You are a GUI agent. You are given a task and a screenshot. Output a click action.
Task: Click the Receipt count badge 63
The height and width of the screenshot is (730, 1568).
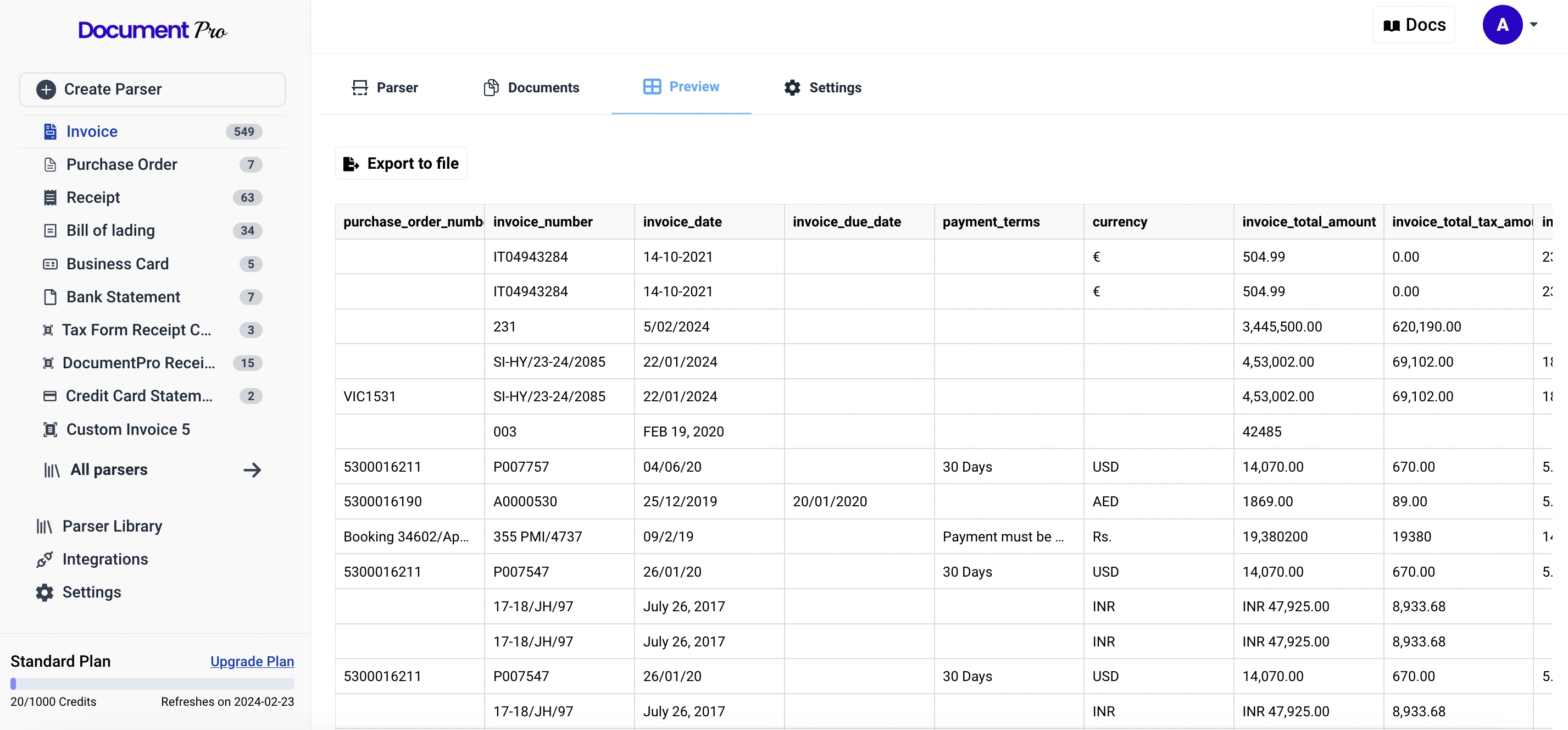point(247,197)
